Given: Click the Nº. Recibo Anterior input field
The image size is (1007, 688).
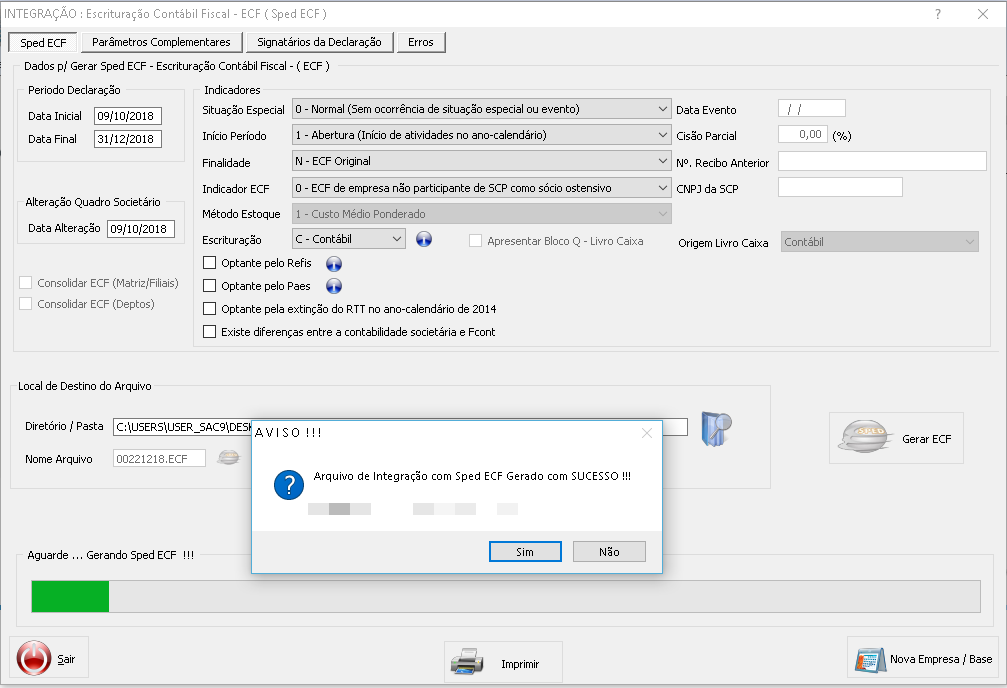Looking at the screenshot, I should 882,162.
